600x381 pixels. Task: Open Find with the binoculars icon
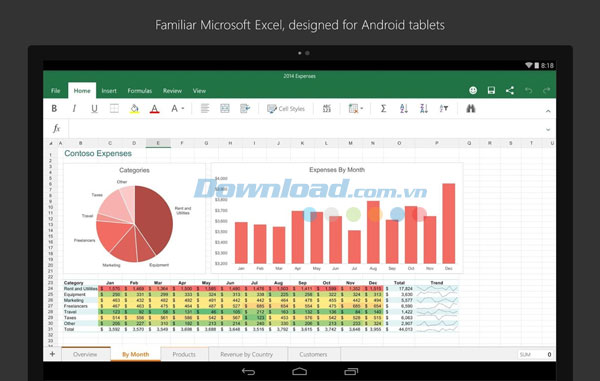coord(471,109)
